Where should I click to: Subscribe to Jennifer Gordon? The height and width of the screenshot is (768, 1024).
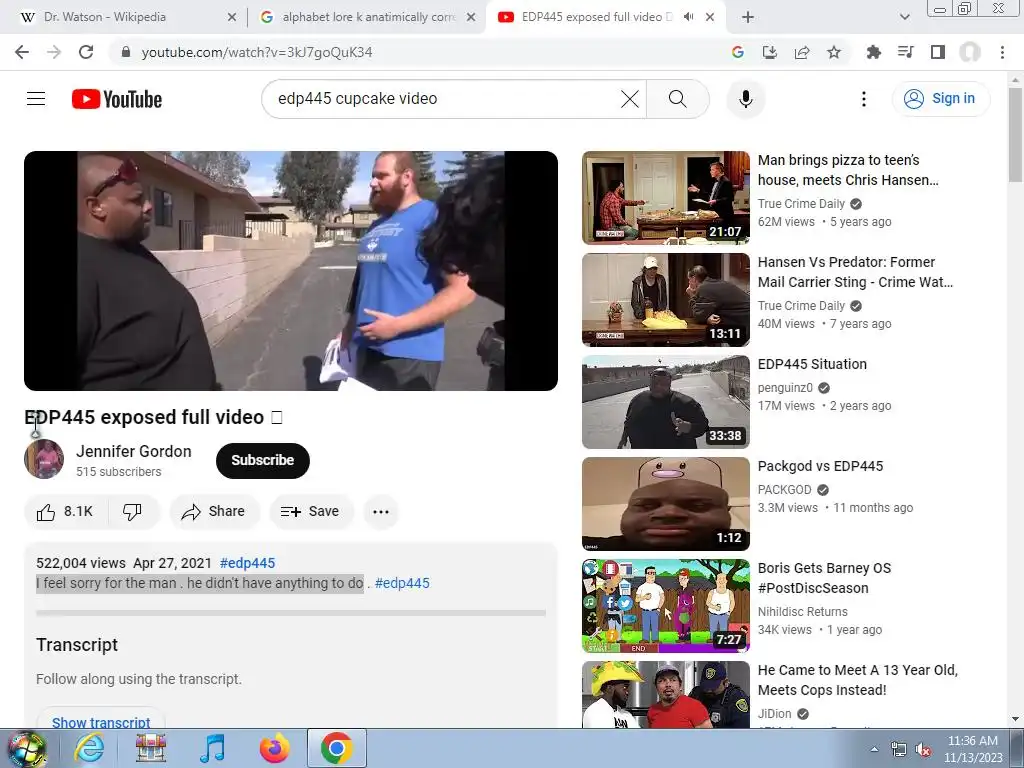pyautogui.click(x=263, y=460)
